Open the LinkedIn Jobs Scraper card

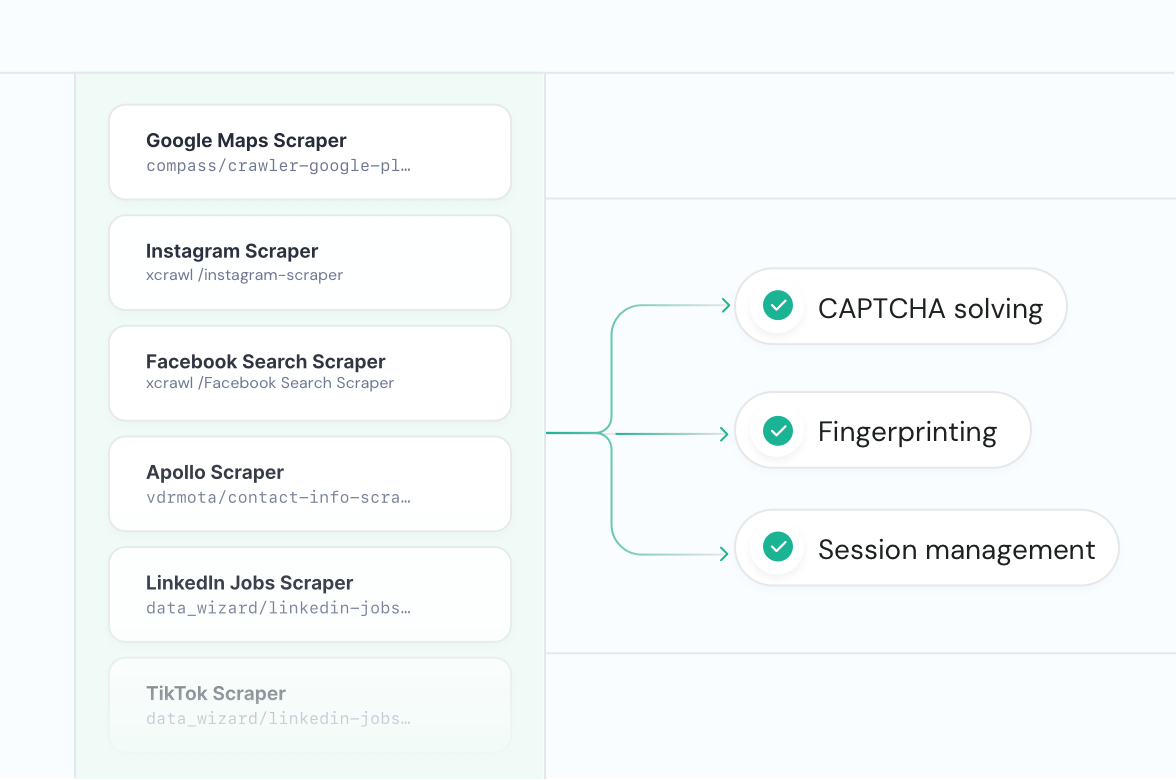pos(310,594)
